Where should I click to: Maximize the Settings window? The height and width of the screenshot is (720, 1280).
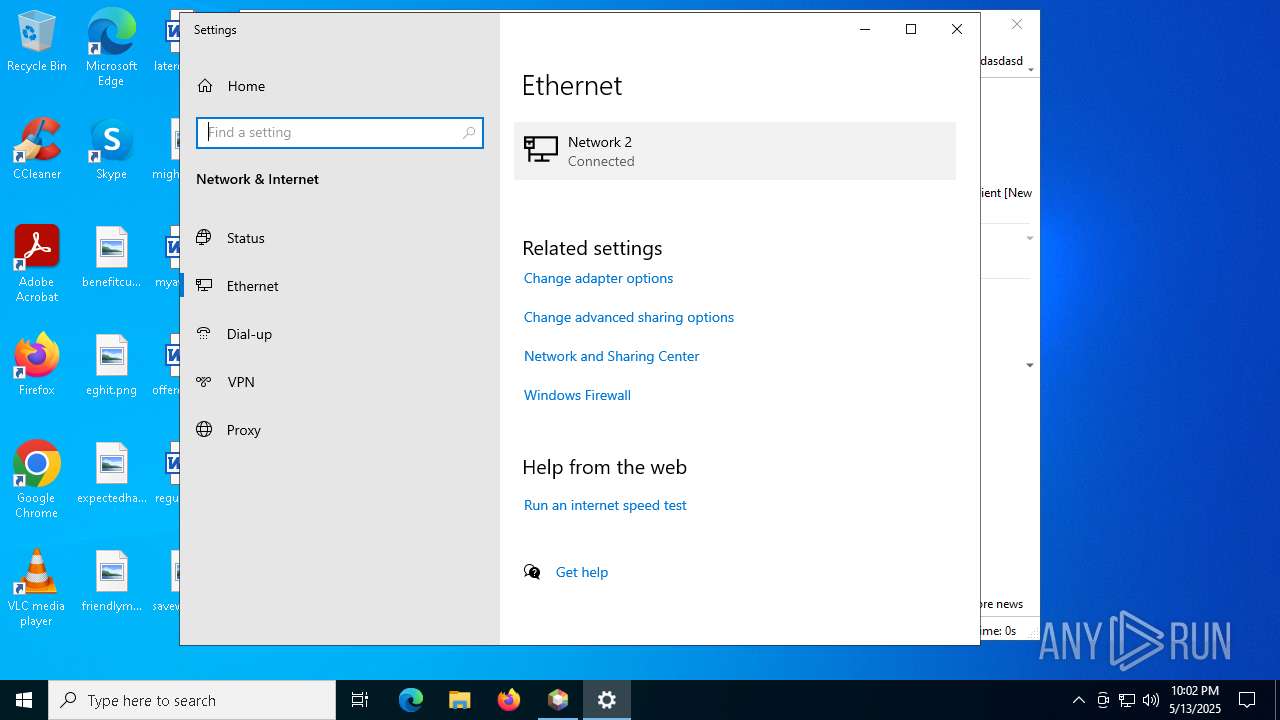(x=911, y=29)
